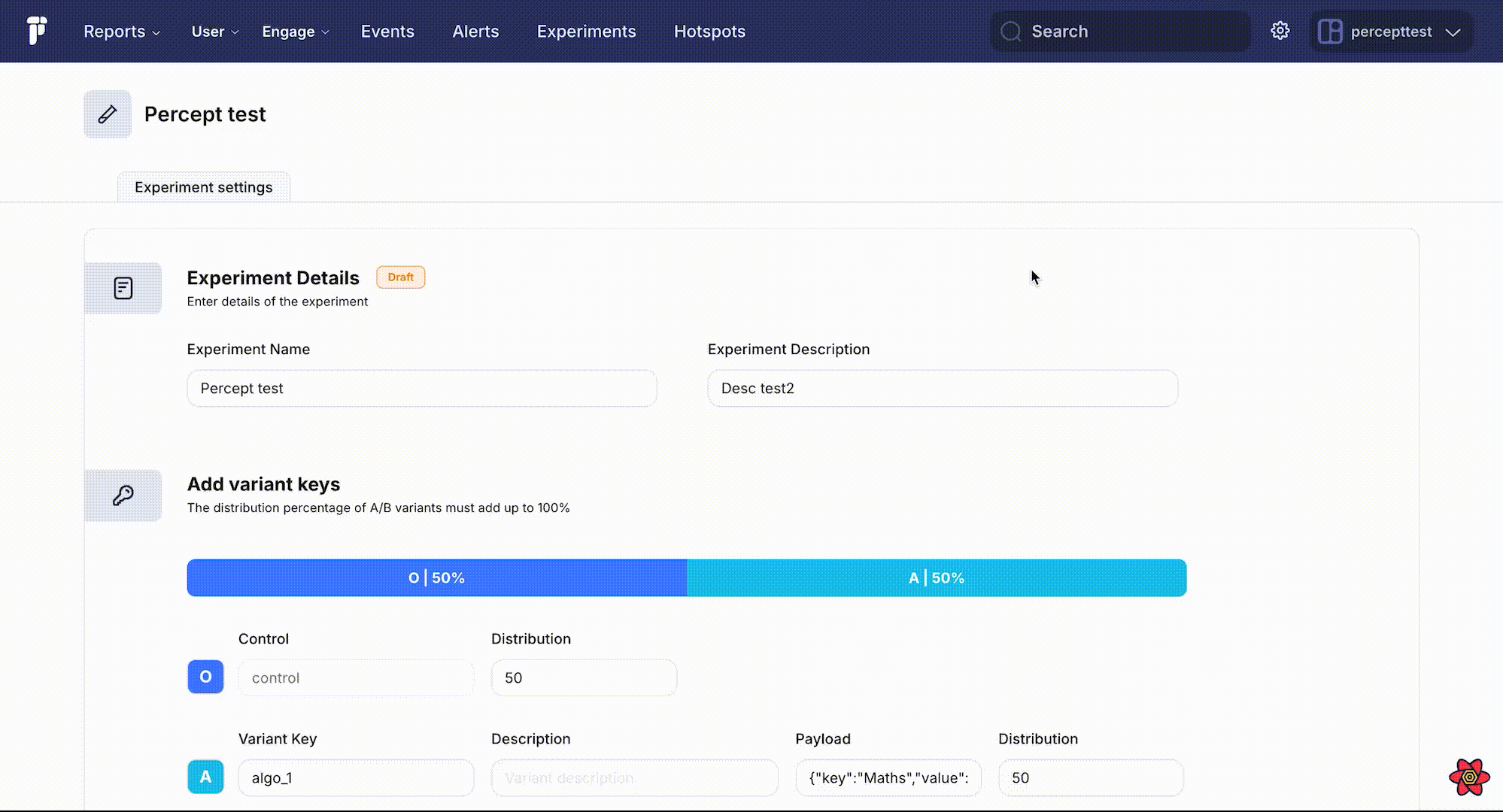The image size is (1503, 812).
Task: Click the key icon in Add variant keys
Action: [x=123, y=494]
